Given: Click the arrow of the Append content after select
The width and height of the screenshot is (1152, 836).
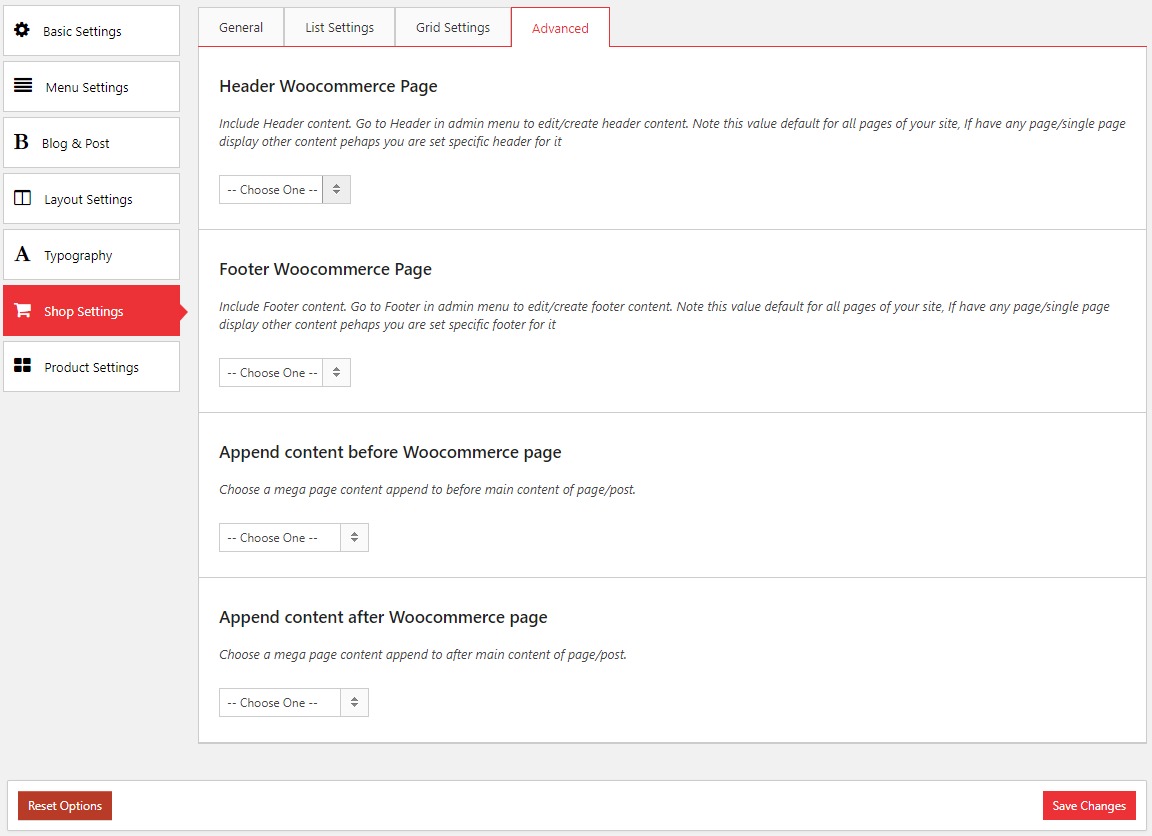Looking at the screenshot, I should (354, 702).
